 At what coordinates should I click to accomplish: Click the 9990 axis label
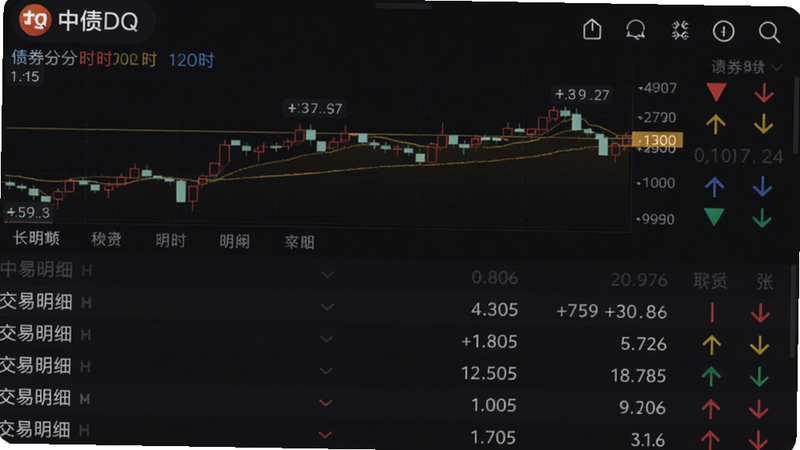(x=656, y=219)
